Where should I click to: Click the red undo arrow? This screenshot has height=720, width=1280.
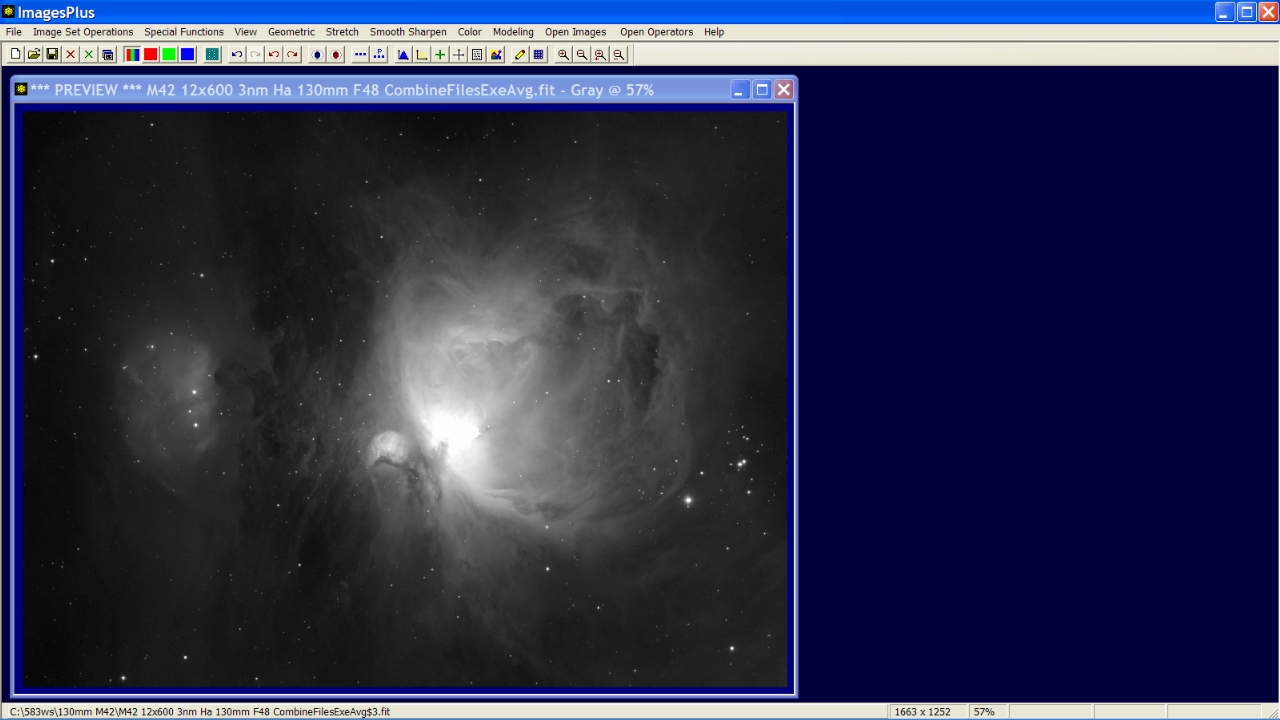coord(274,54)
